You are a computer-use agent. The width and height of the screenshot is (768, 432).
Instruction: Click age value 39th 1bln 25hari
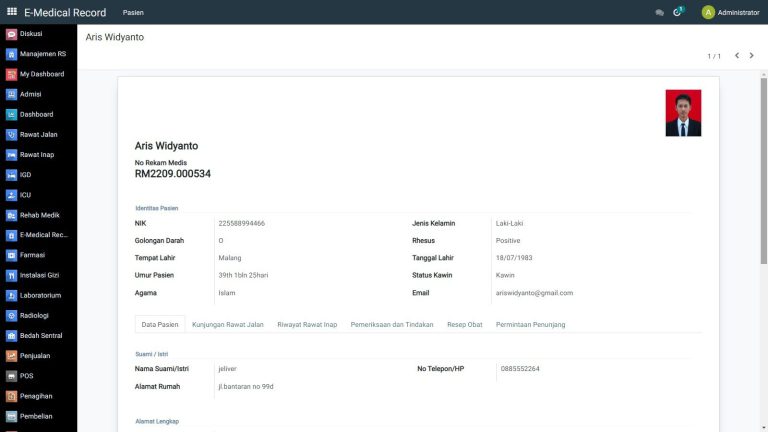pyautogui.click(x=243, y=275)
